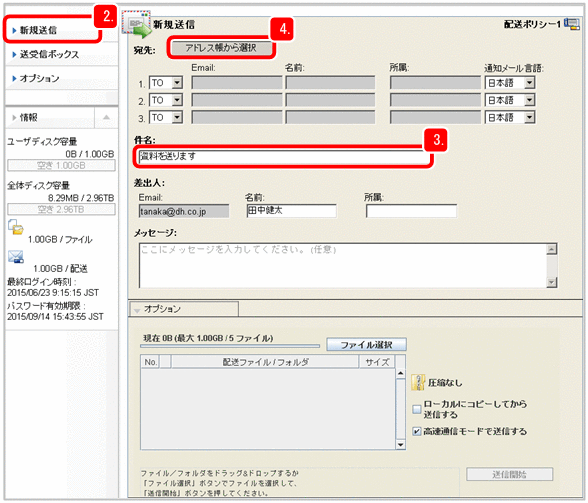Click sender 所属 empty field
This screenshot has height=503, width=588.
click(411, 211)
